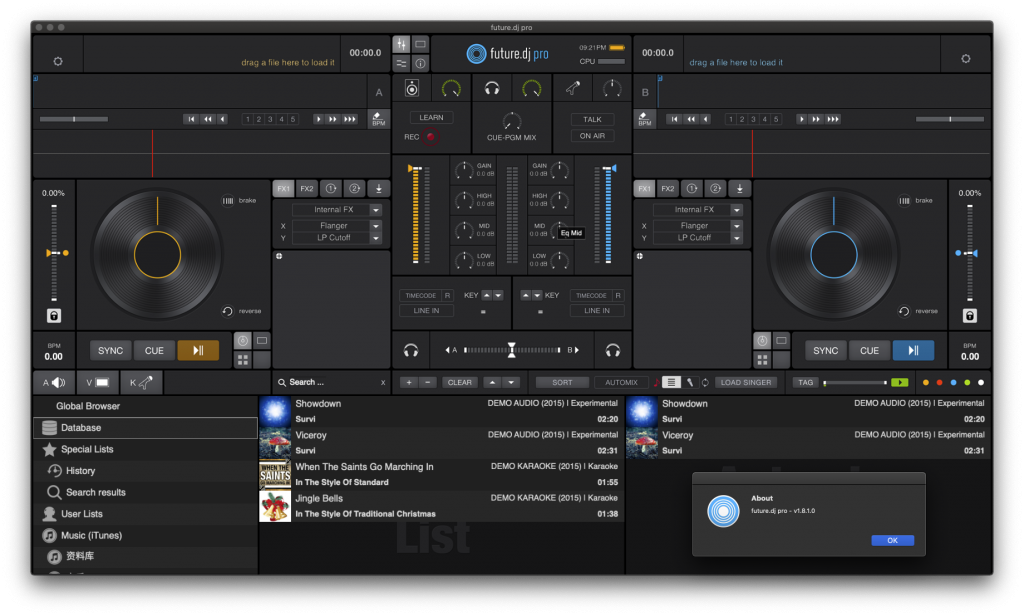Click deck A download effect icon
Screen dimensions: 1024x616
click(x=379, y=188)
